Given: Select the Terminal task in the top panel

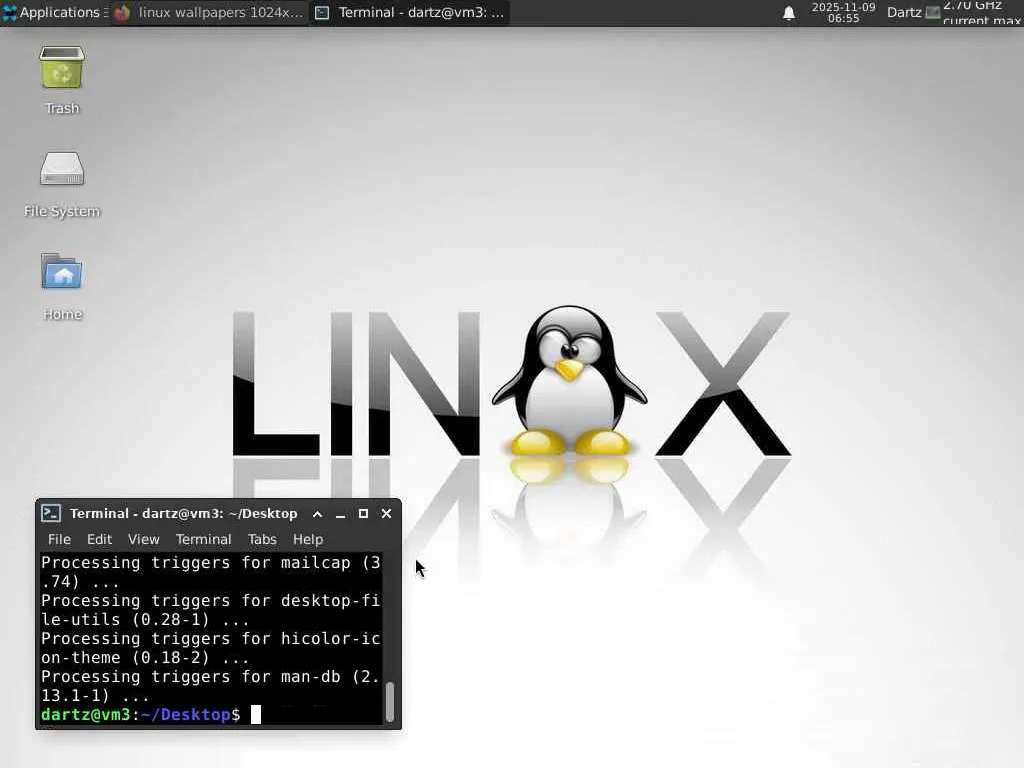Looking at the screenshot, I should [409, 12].
